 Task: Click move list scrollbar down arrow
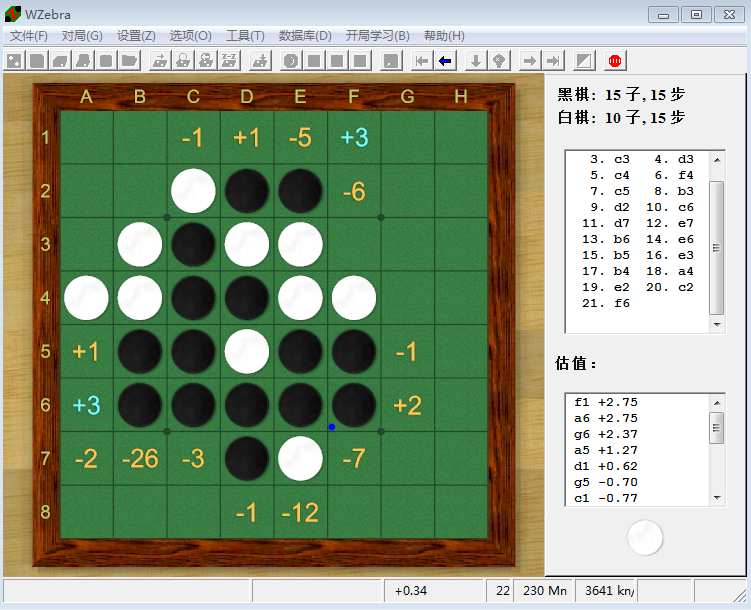pyautogui.click(x=717, y=325)
